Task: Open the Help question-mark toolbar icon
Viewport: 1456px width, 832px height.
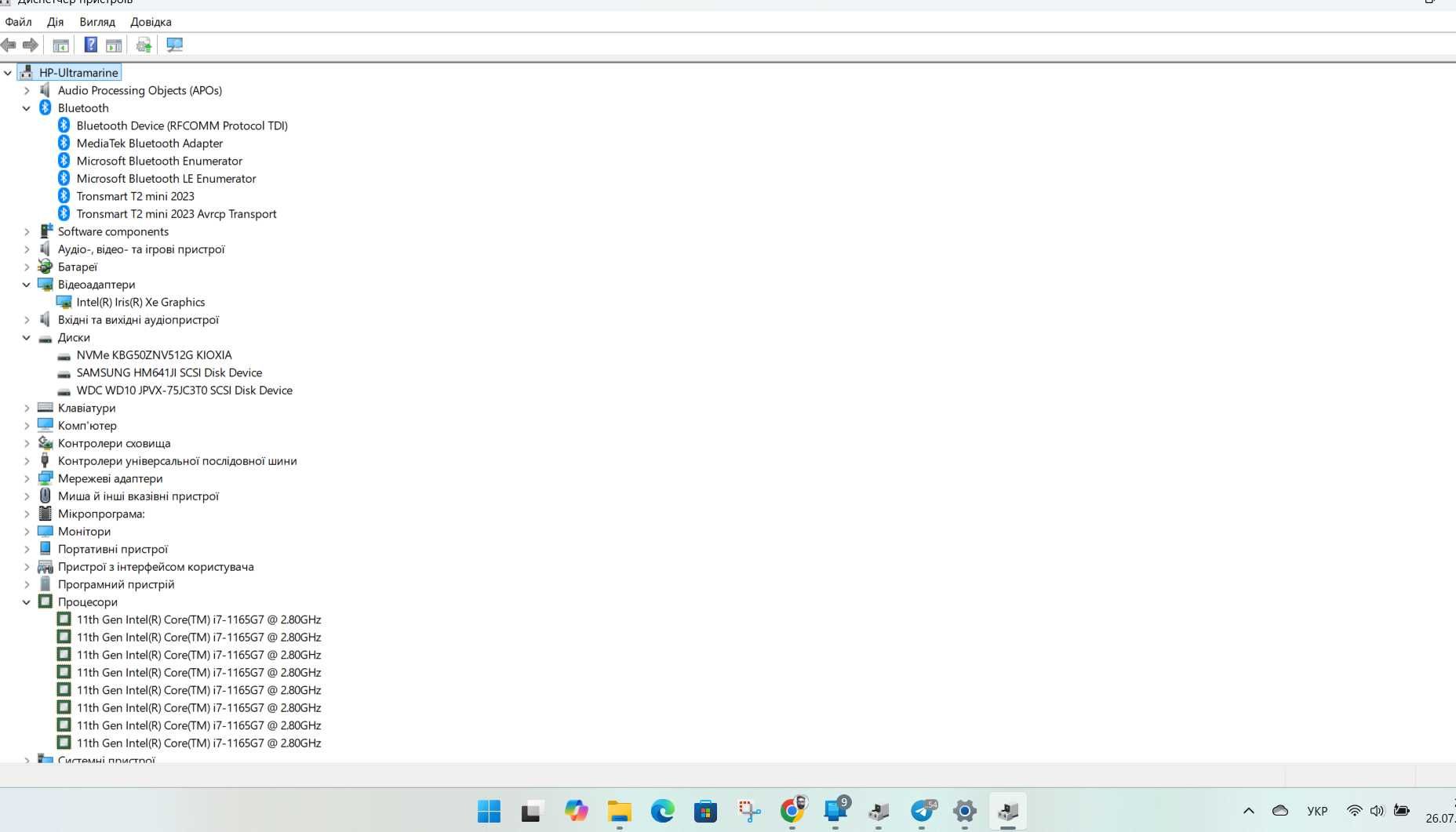Action: [x=91, y=45]
